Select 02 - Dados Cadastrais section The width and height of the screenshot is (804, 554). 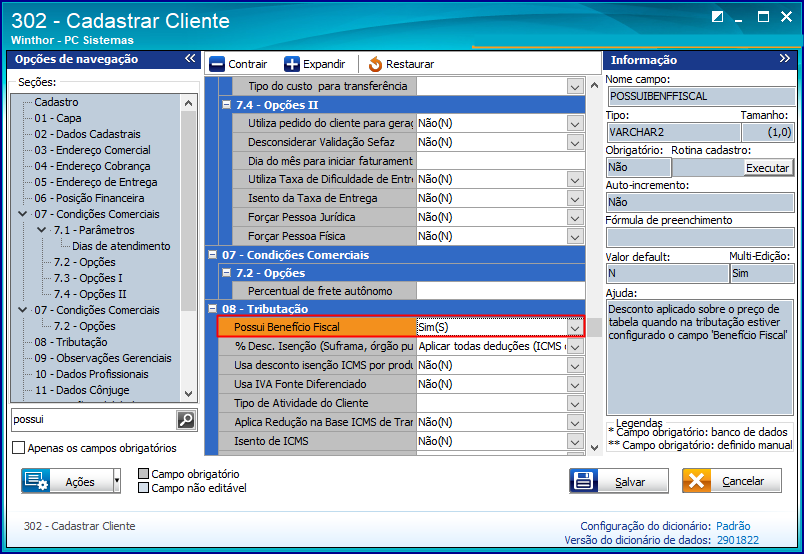pos(87,134)
